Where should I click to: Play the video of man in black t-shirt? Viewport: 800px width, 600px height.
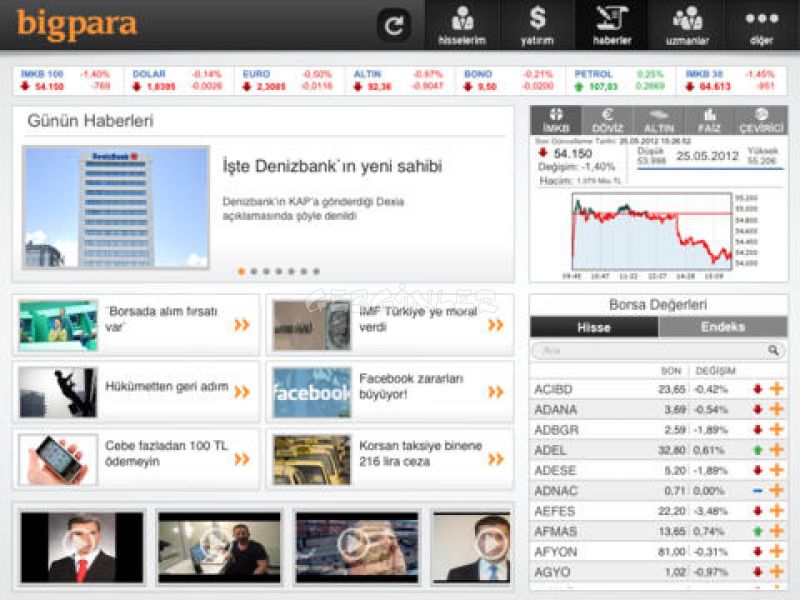pyautogui.click(x=219, y=546)
